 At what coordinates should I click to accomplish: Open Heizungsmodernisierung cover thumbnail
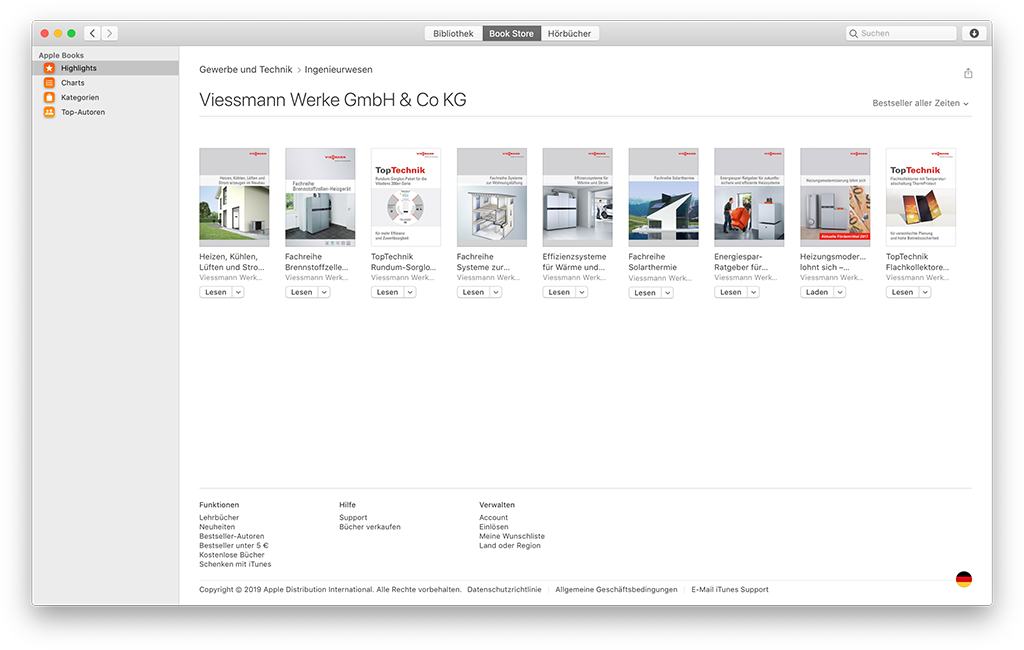(x=835, y=197)
